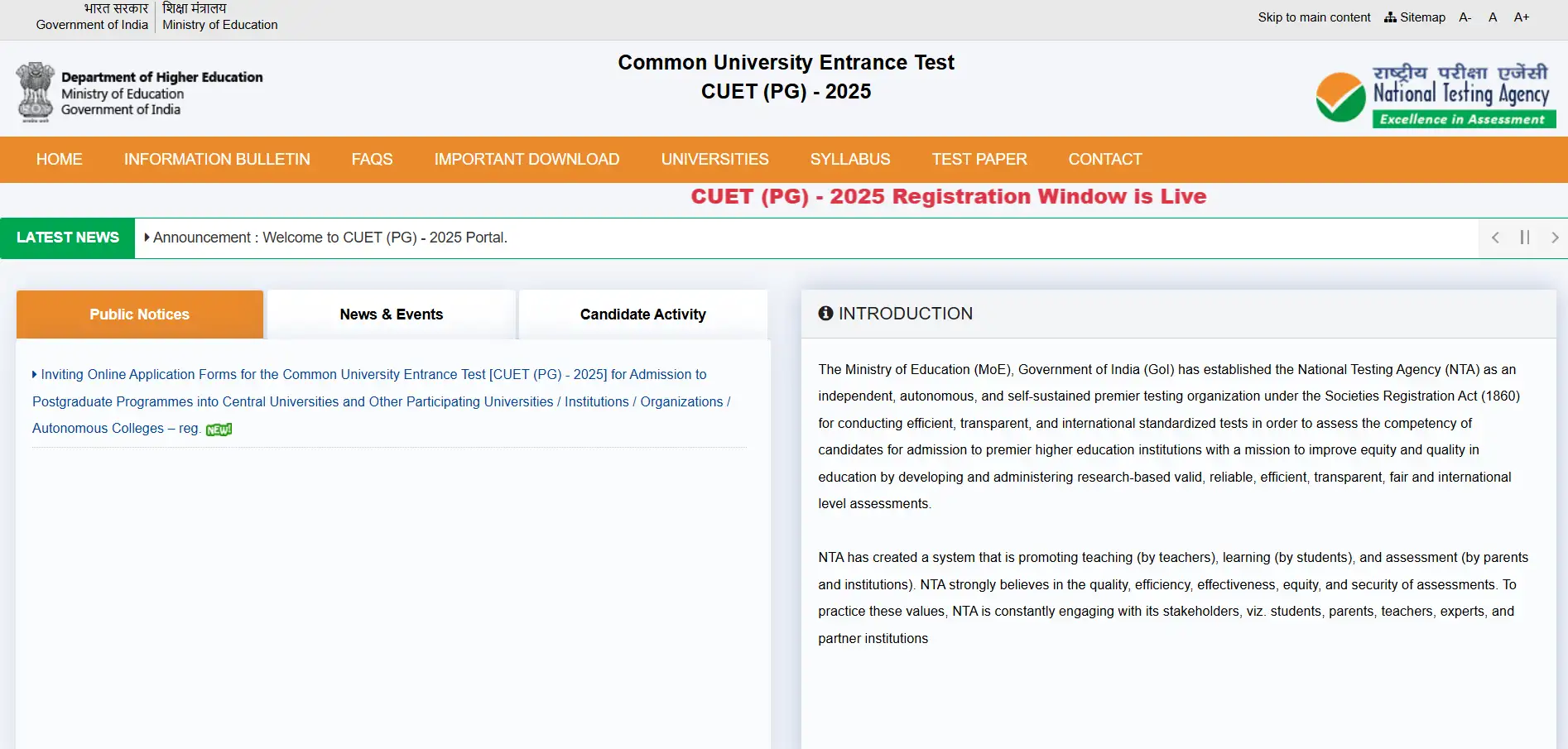Image resolution: width=1568 pixels, height=749 pixels.
Task: Click the Government of India text
Action: (92, 25)
